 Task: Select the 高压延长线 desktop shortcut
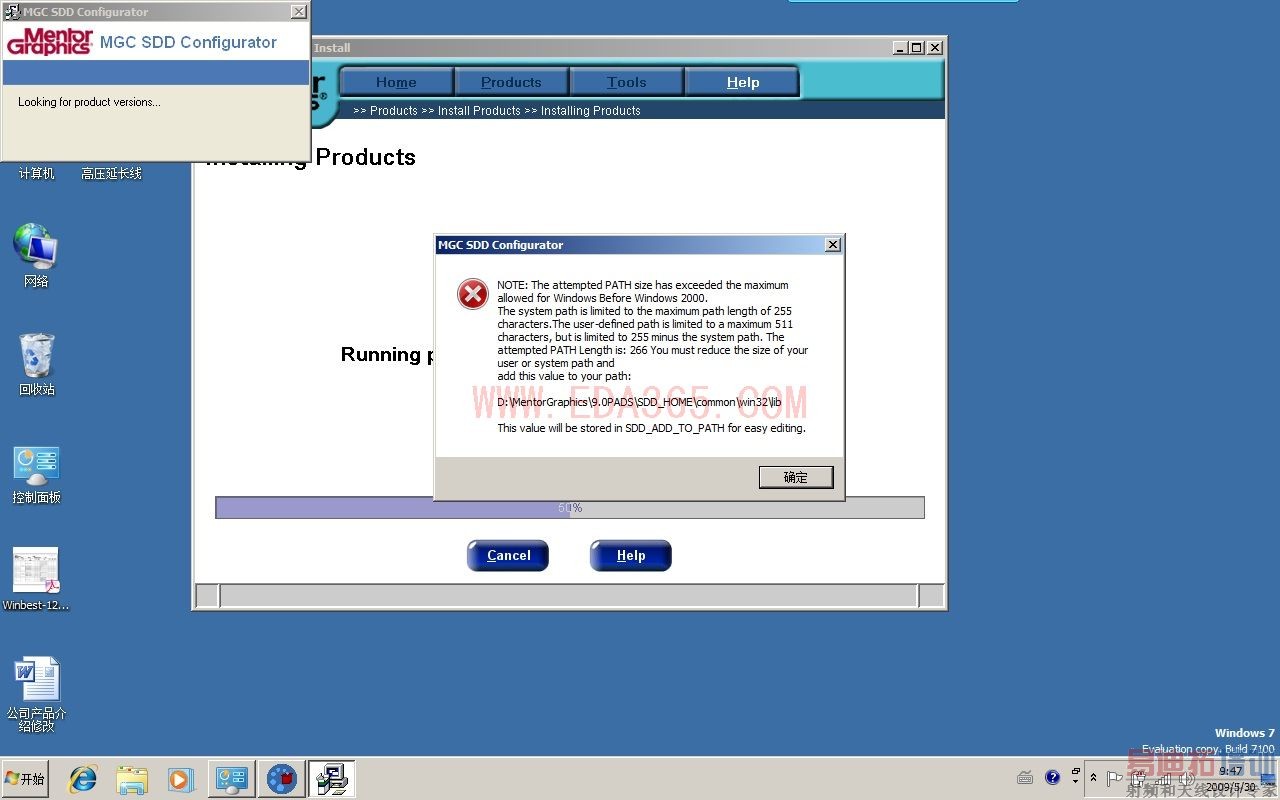pos(111,173)
